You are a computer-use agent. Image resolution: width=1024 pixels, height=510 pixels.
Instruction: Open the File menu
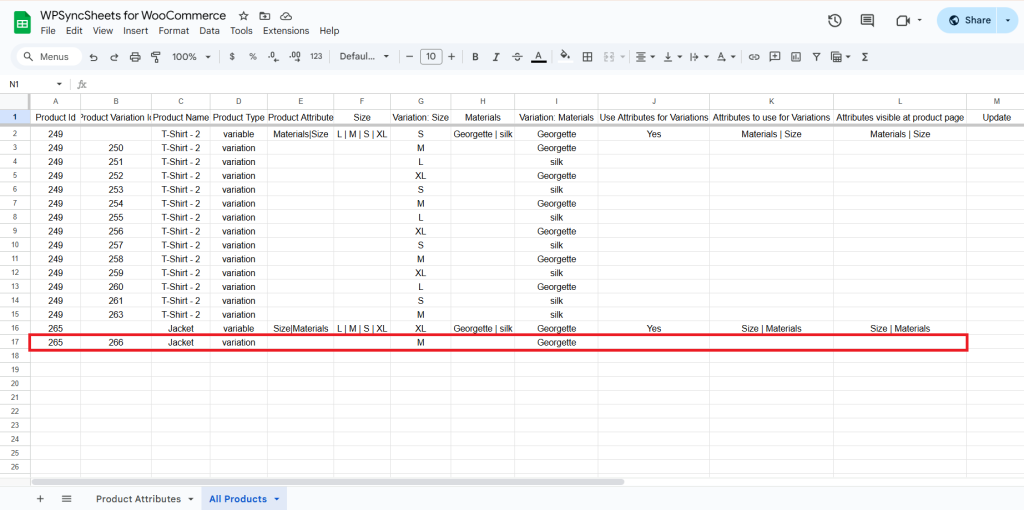[x=48, y=31]
